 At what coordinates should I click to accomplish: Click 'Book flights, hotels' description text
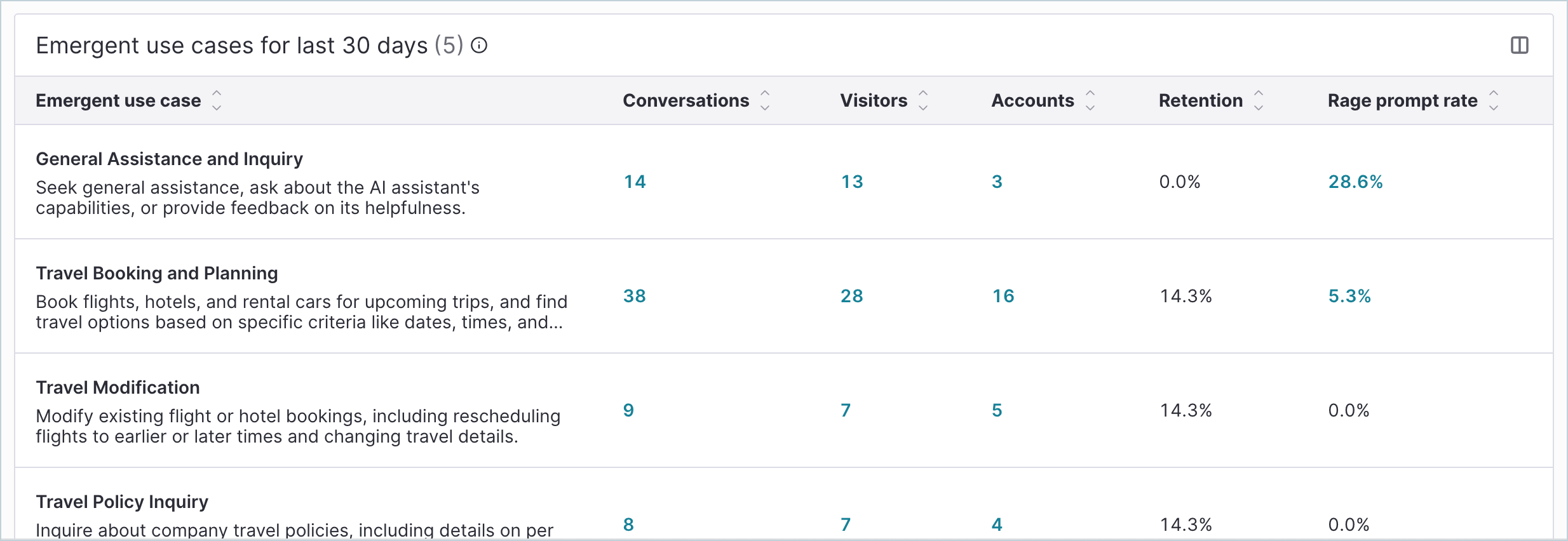[301, 312]
